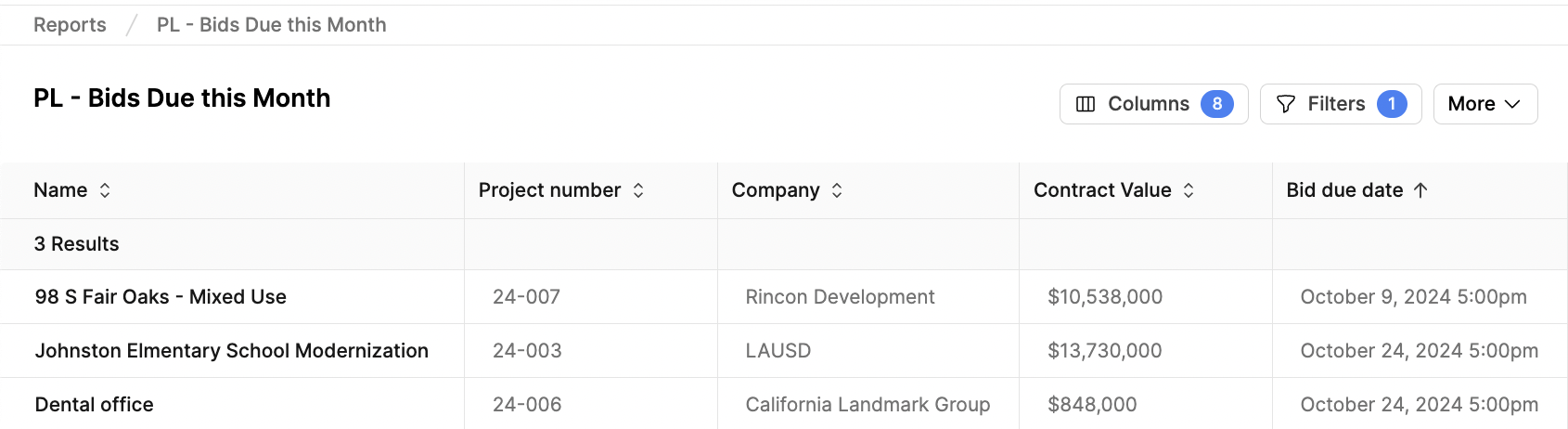This screenshot has width=1568, height=429.
Task: Click the Name column sort icon
Action: point(105,190)
